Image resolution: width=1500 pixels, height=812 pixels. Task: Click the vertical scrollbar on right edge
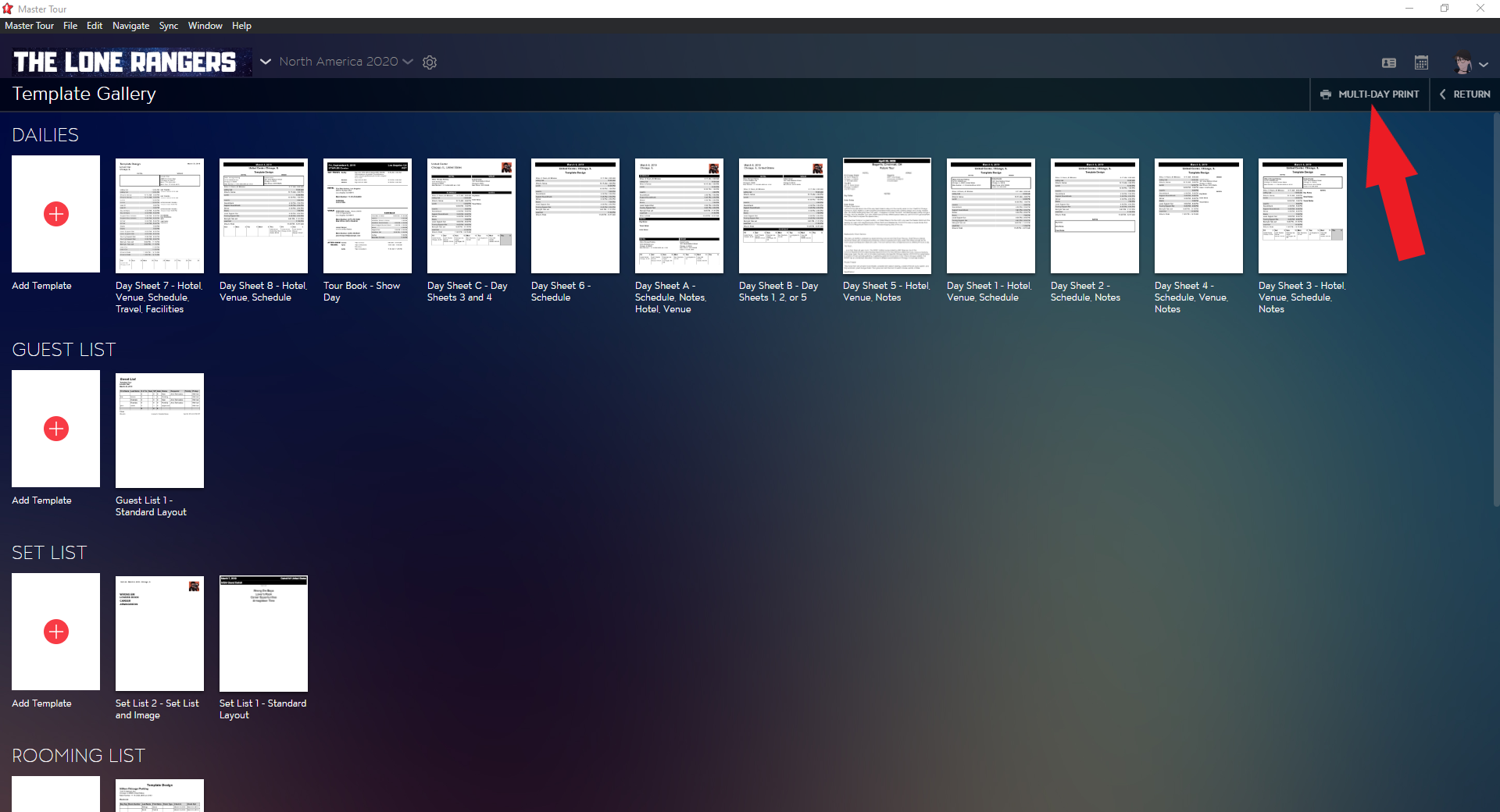[1496, 311]
